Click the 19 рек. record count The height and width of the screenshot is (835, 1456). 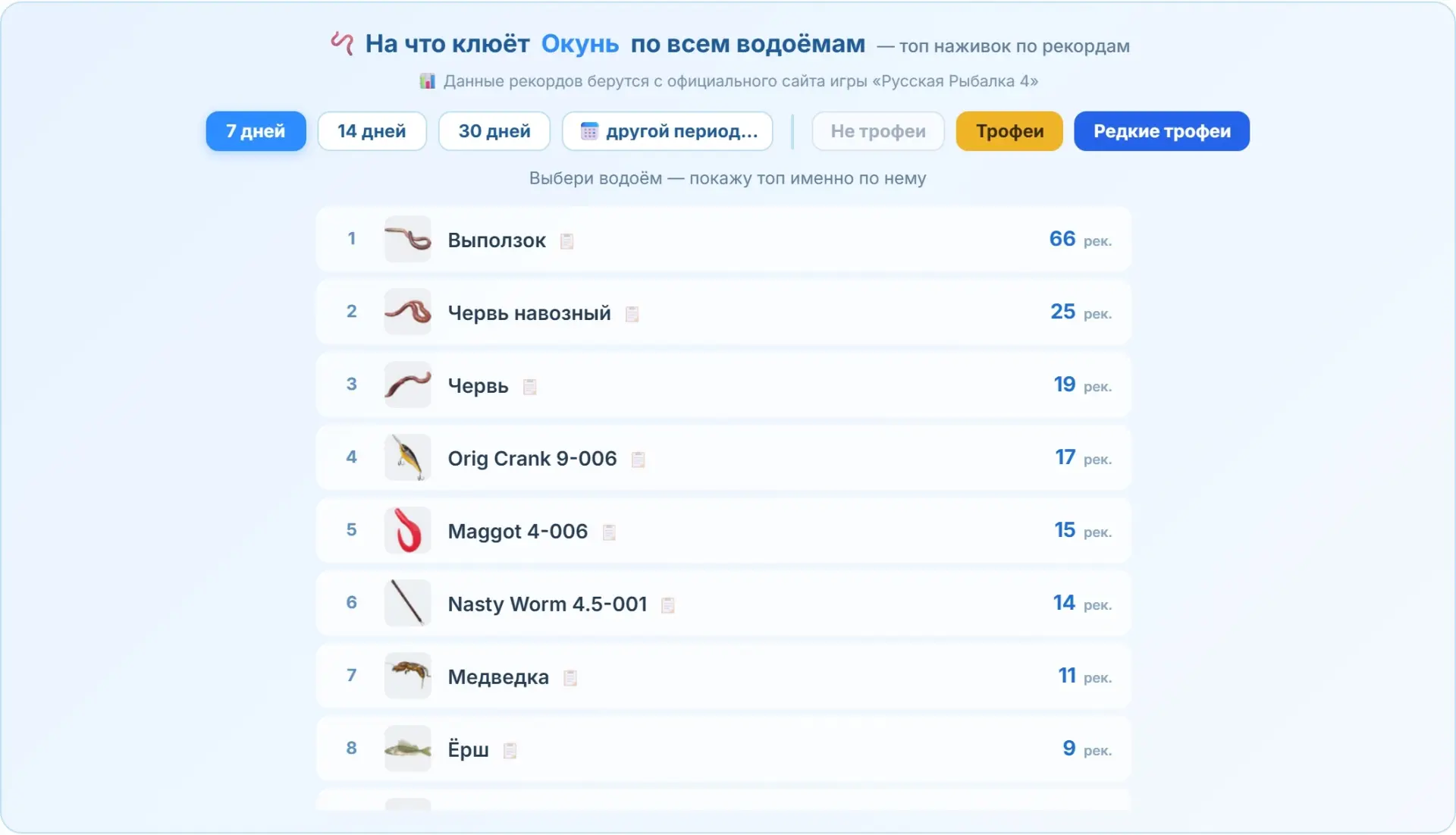1083,385
